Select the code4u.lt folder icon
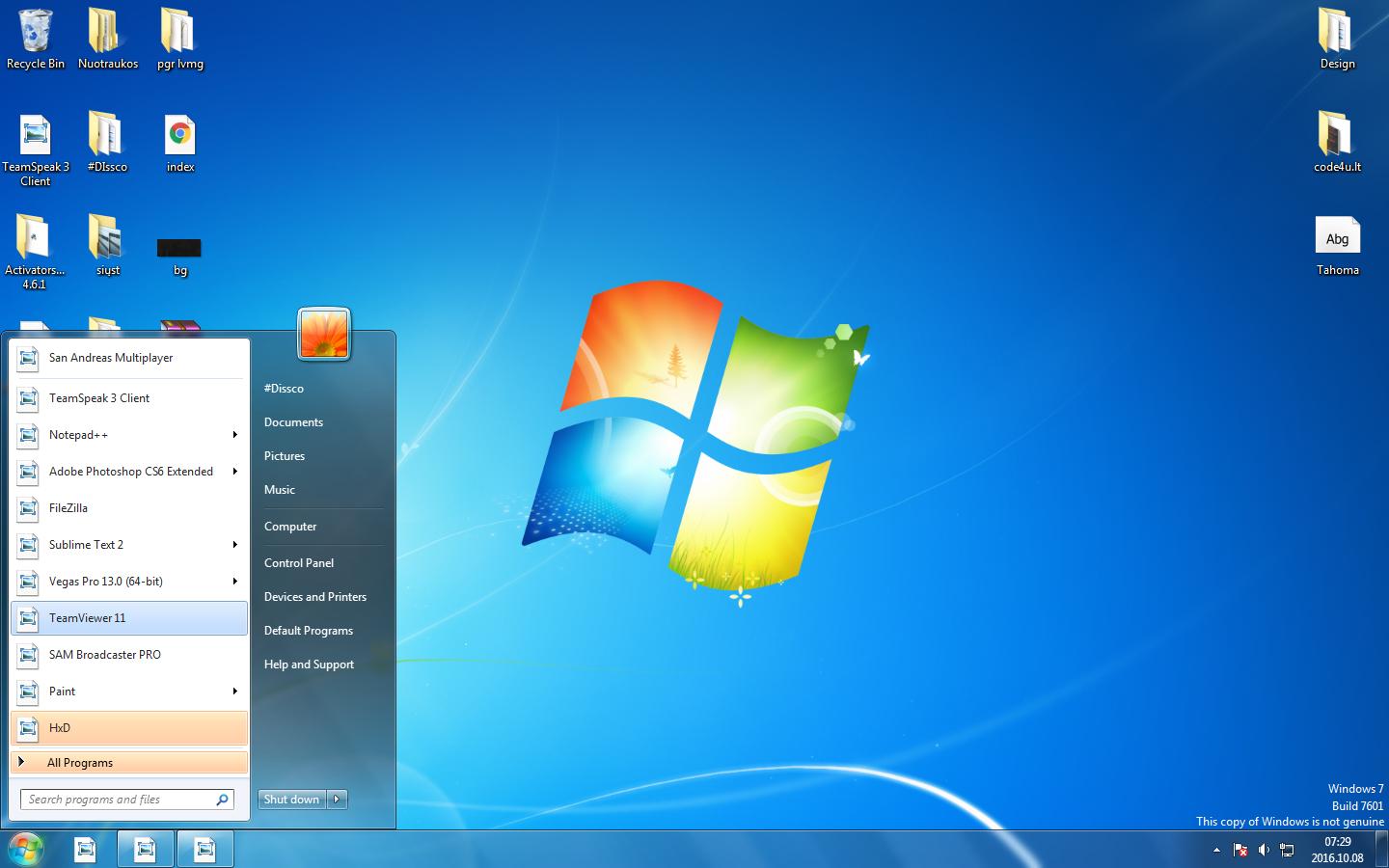The height and width of the screenshot is (868, 1389). click(x=1337, y=142)
